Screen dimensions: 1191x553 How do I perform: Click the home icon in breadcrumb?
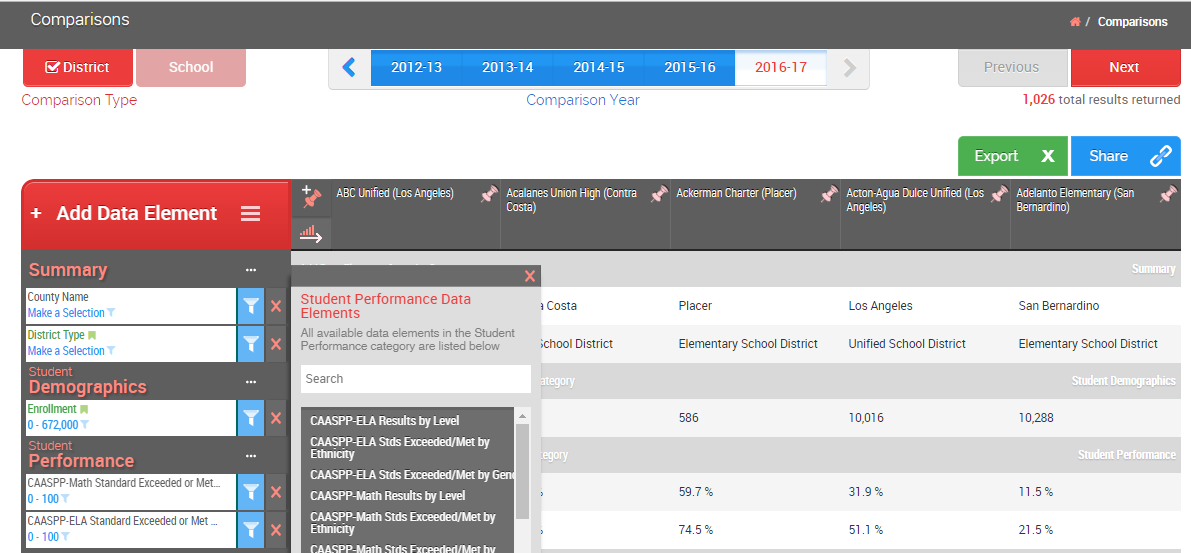[1075, 22]
